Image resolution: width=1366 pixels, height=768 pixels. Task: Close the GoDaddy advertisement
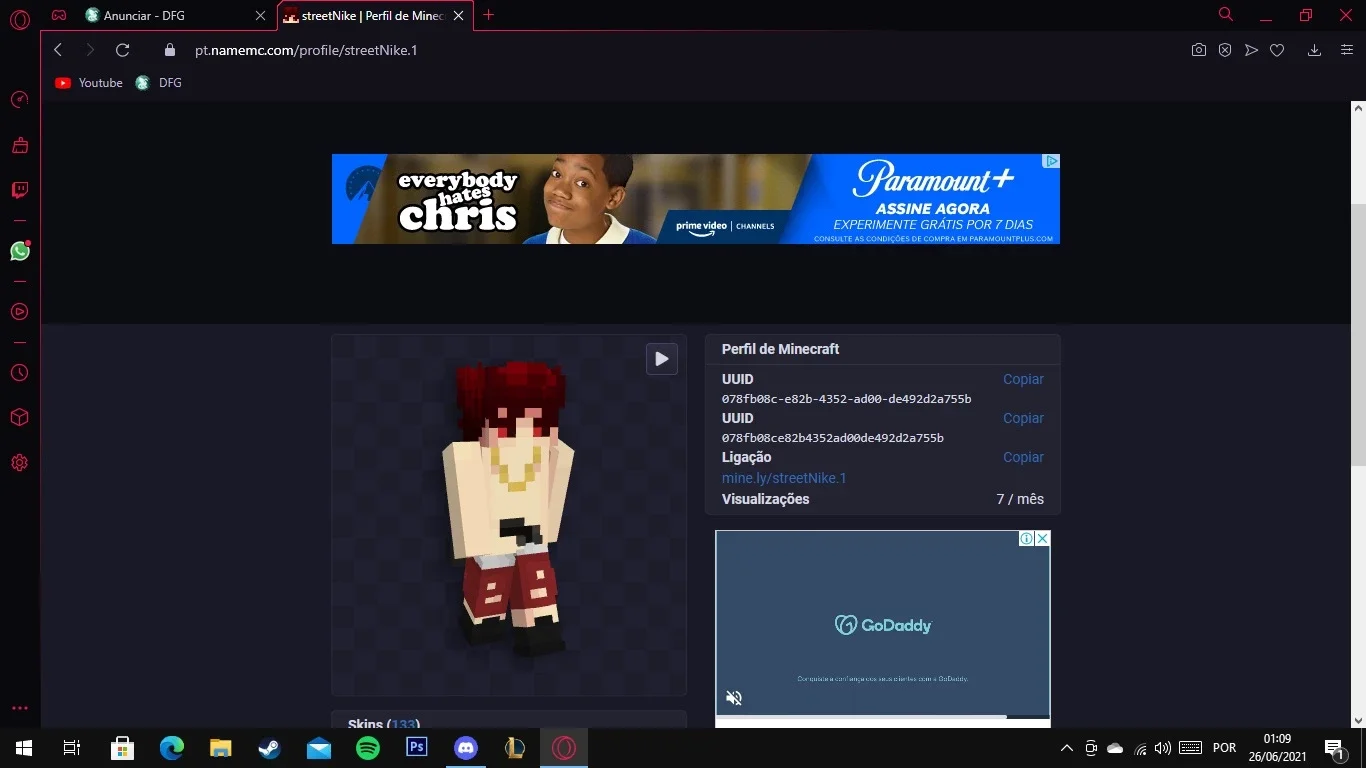click(x=1042, y=539)
